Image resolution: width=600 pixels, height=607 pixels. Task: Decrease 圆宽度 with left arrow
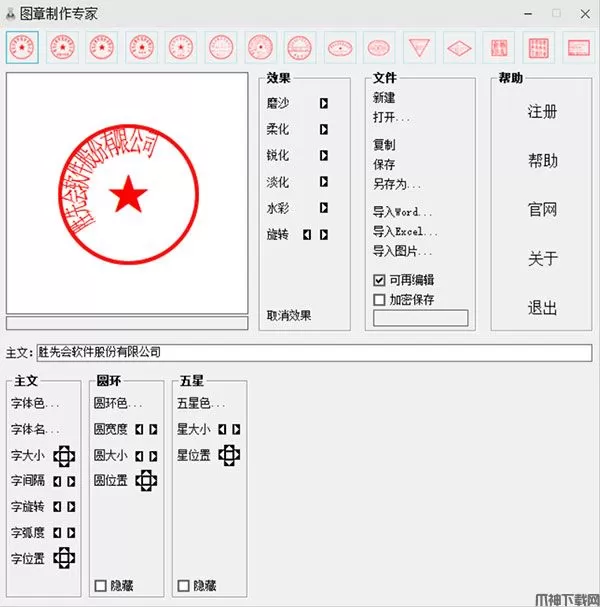tap(139, 429)
